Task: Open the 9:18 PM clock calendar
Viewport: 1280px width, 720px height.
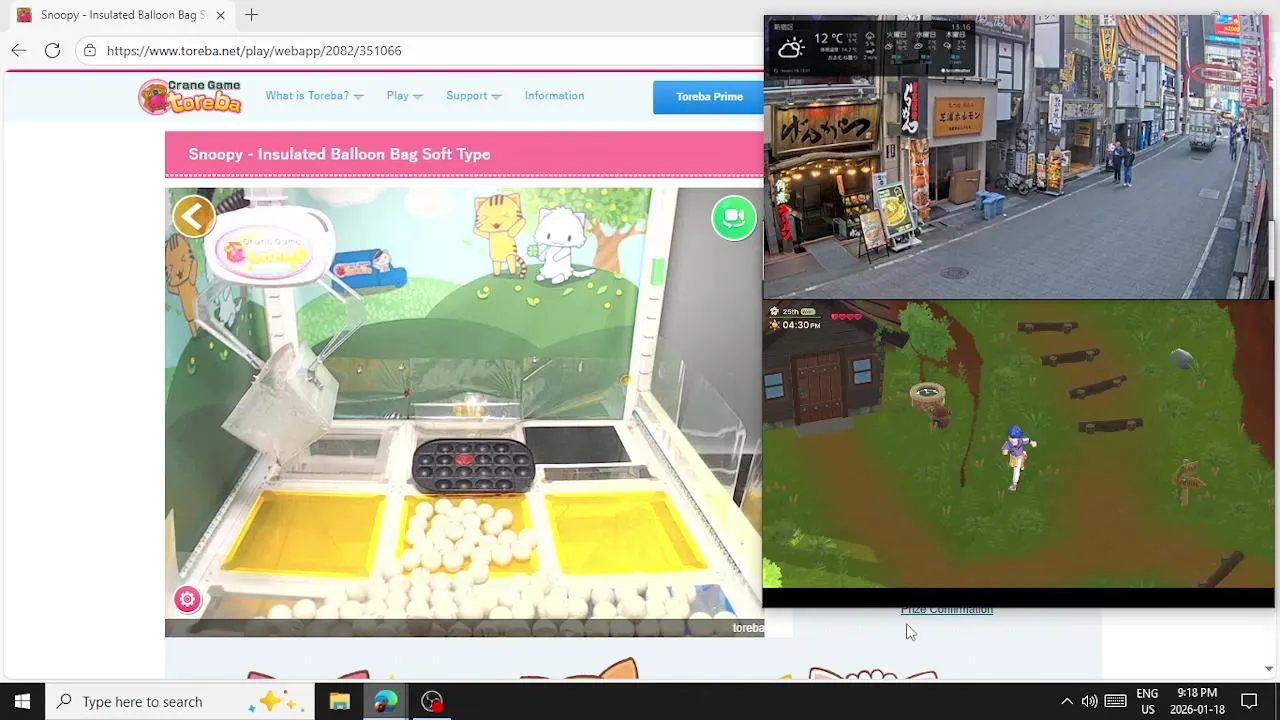Action: point(1197,701)
